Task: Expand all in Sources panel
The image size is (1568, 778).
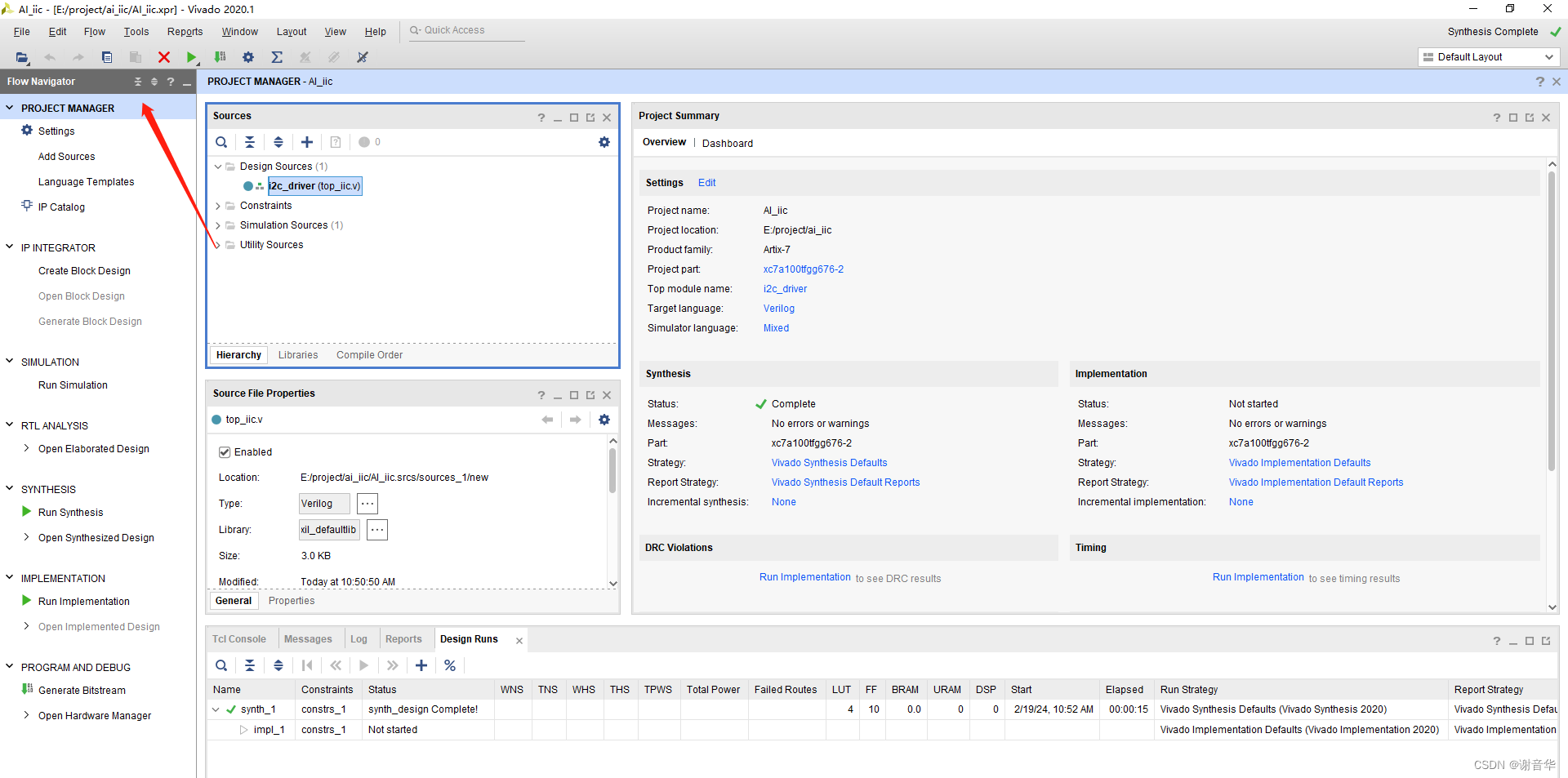Action: 278,142
